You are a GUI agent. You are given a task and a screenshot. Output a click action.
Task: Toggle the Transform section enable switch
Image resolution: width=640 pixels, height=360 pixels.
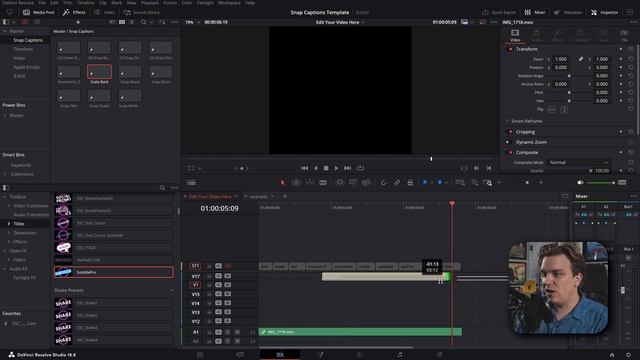510,49
